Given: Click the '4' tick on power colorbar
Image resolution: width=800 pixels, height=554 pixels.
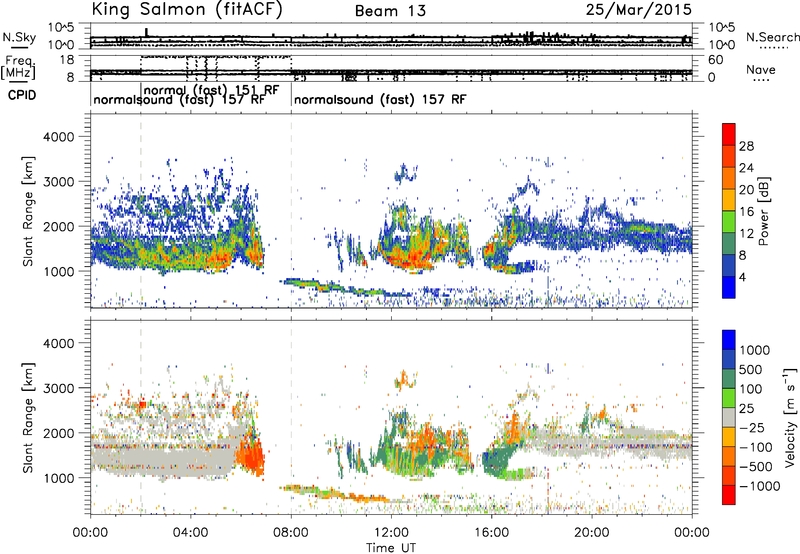Looking at the screenshot, I should [x=742, y=277].
